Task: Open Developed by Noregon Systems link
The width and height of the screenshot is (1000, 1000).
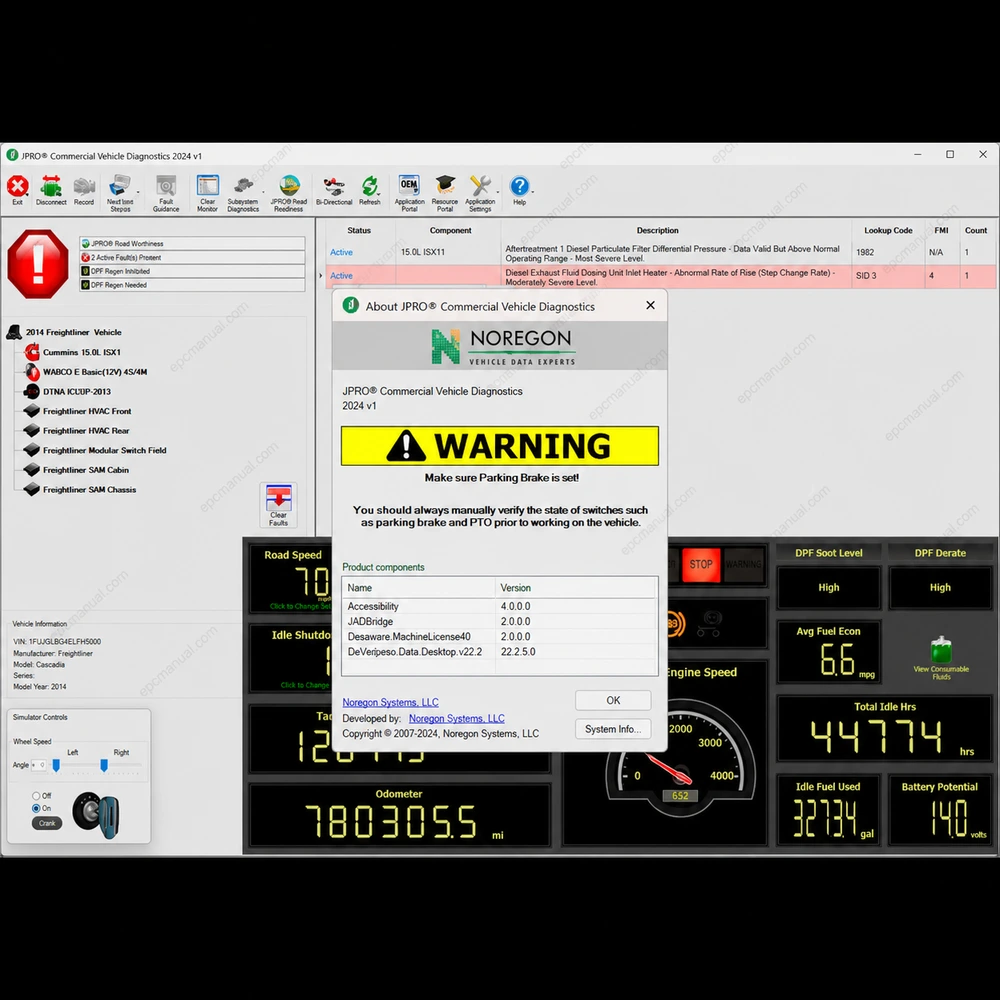Action: 457,718
